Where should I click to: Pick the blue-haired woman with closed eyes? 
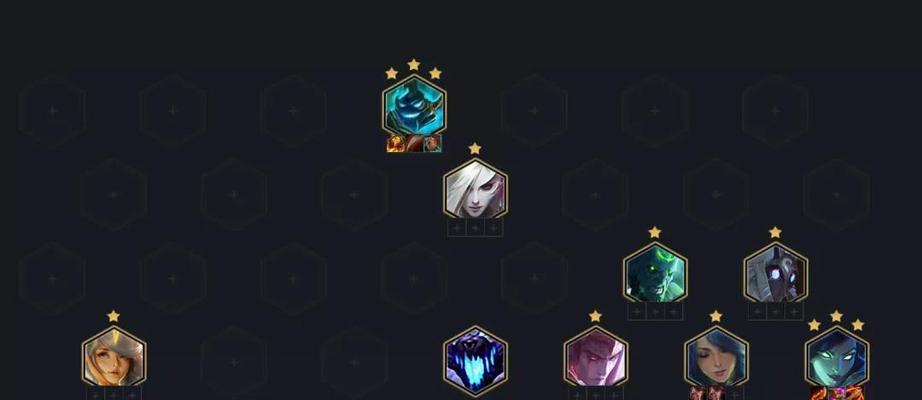tap(716, 358)
